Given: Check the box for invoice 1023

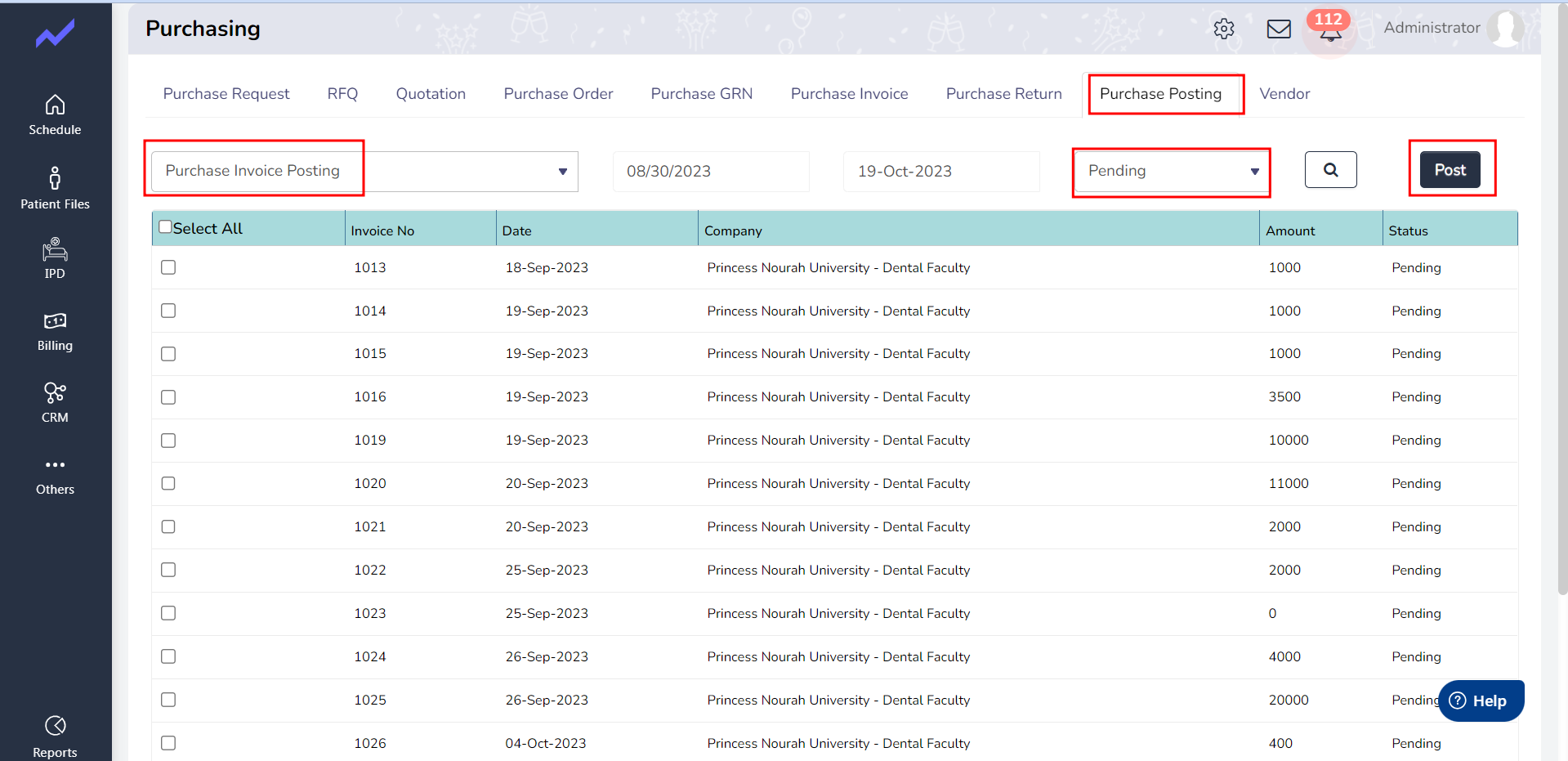Looking at the screenshot, I should pyautogui.click(x=168, y=613).
